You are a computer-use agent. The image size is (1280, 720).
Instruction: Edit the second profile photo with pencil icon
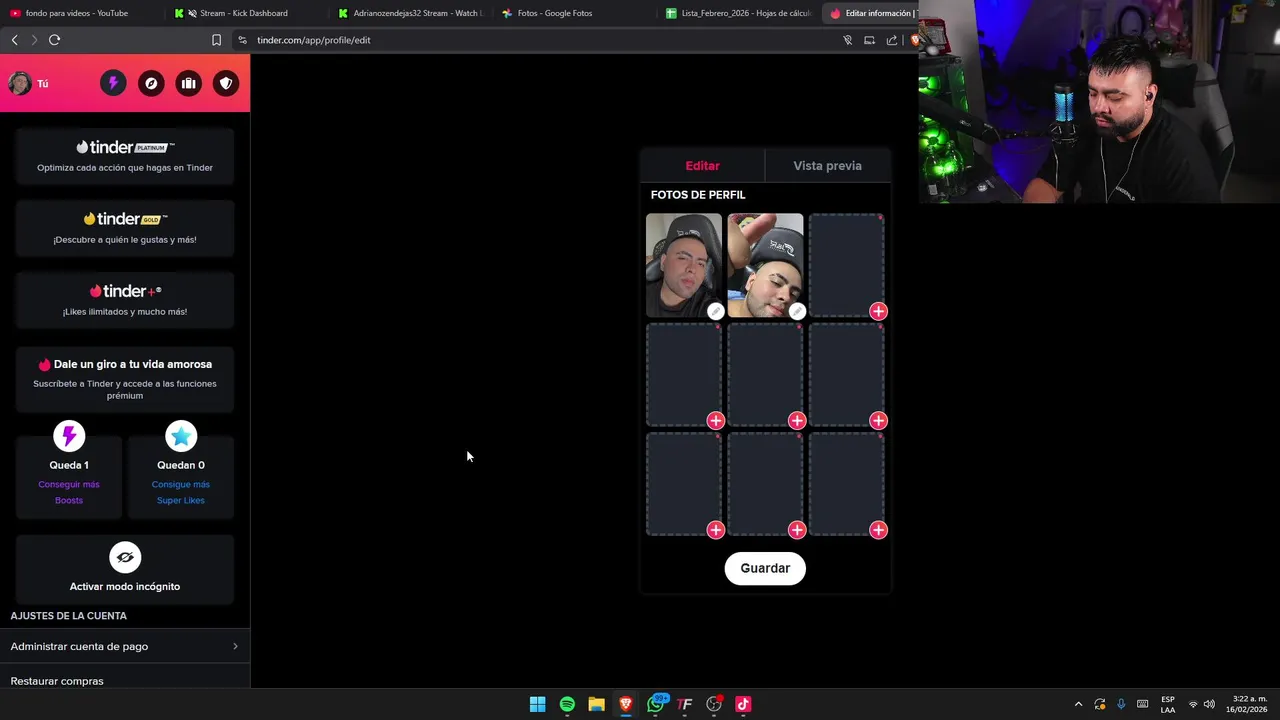click(x=797, y=311)
